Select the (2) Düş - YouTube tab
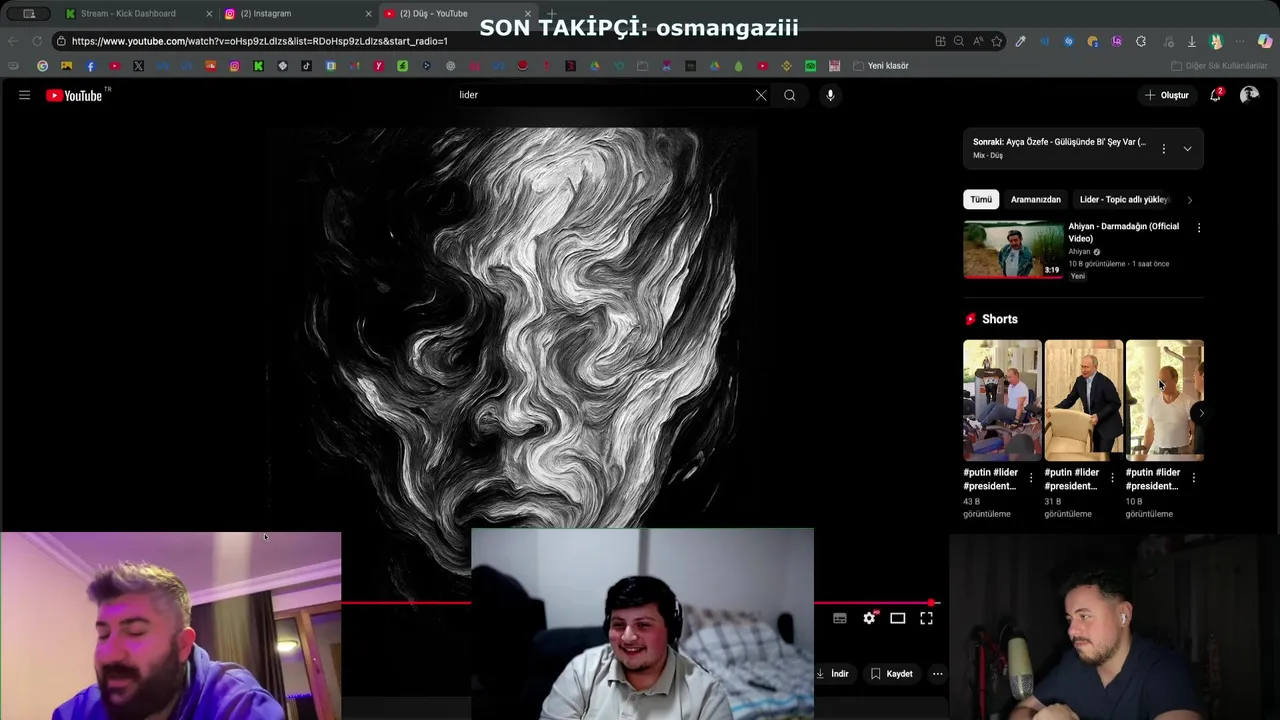Image resolution: width=1280 pixels, height=720 pixels. point(459,13)
